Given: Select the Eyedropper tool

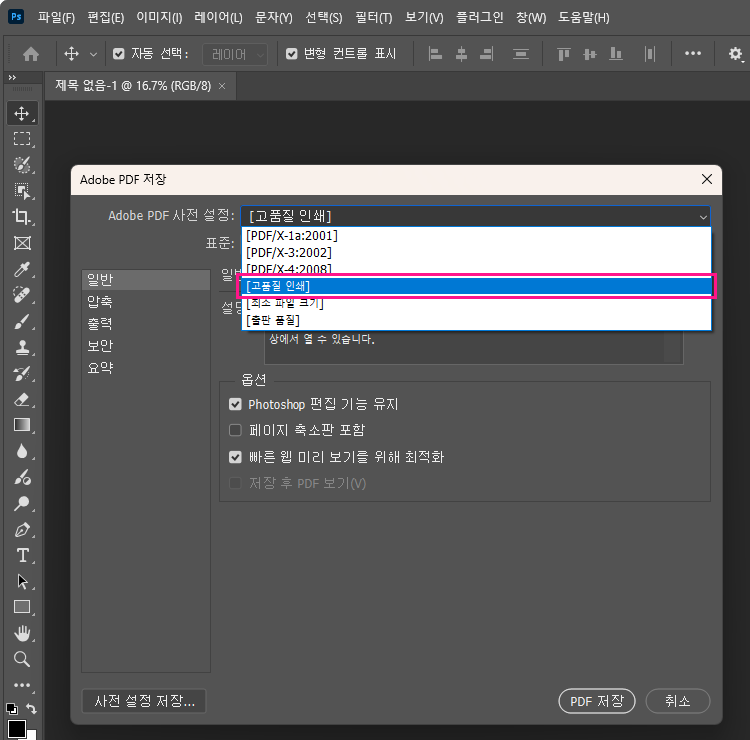Looking at the screenshot, I should click(22, 269).
